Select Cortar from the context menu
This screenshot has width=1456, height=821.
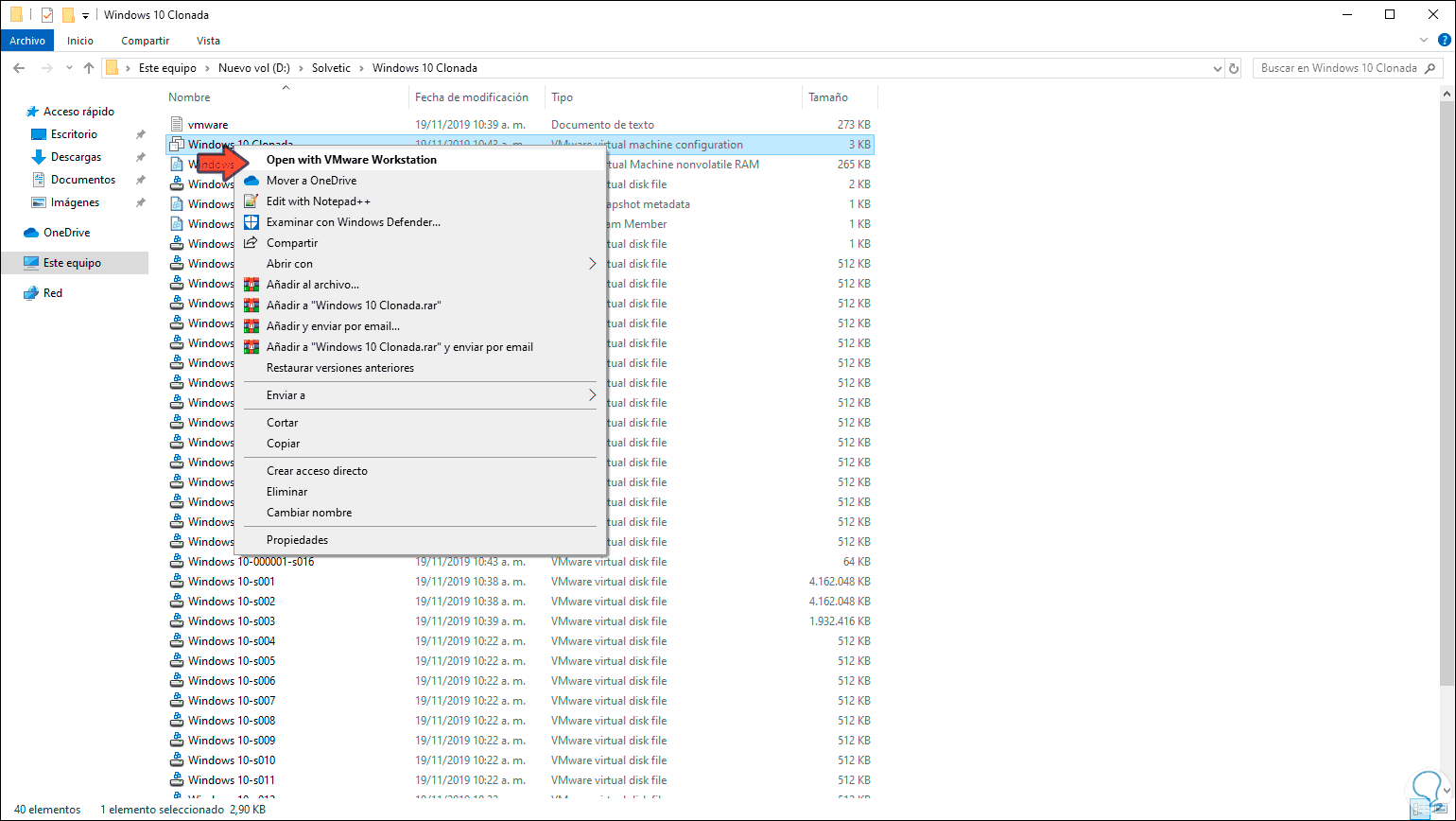(x=420, y=423)
